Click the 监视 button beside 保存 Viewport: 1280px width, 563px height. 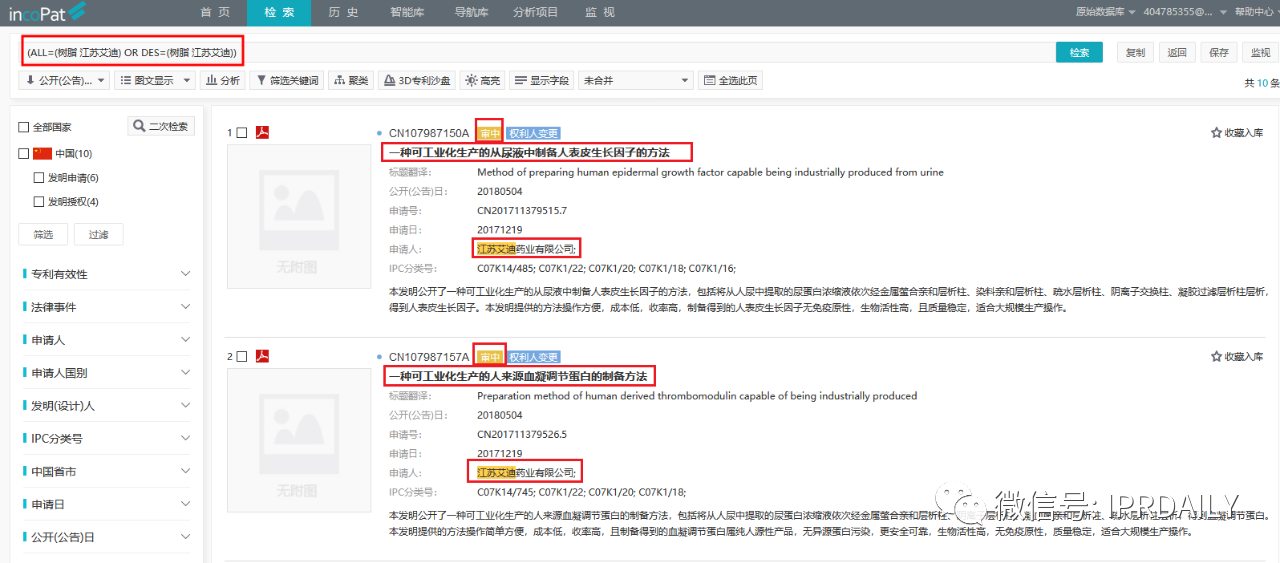1259,52
